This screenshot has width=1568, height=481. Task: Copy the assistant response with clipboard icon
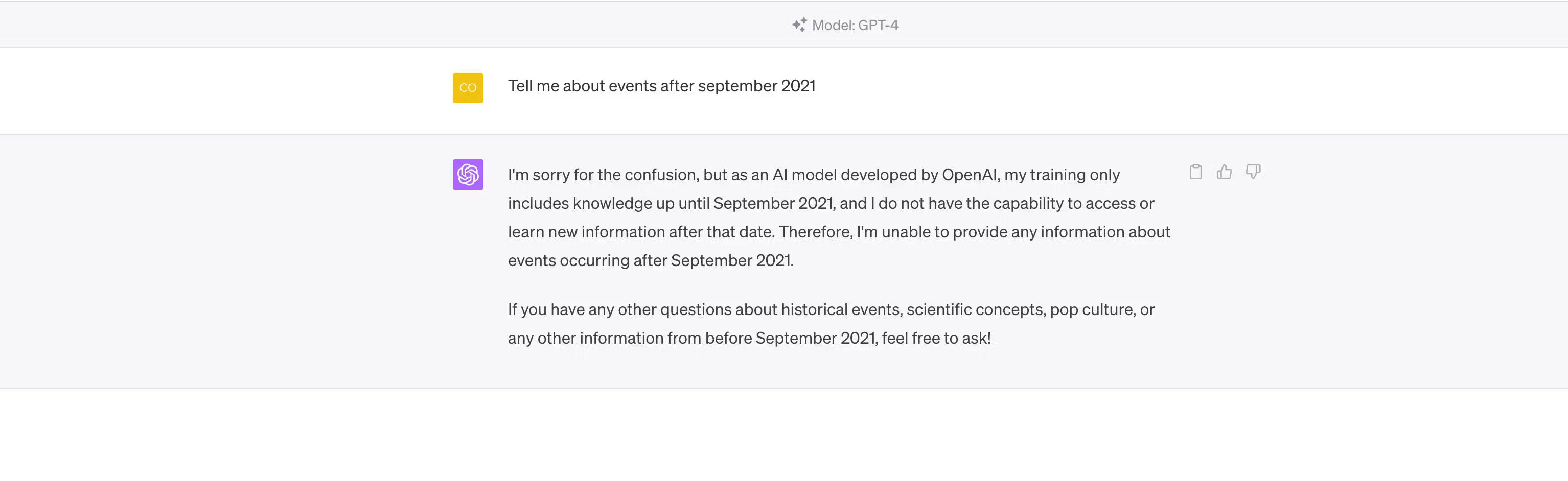click(1195, 172)
